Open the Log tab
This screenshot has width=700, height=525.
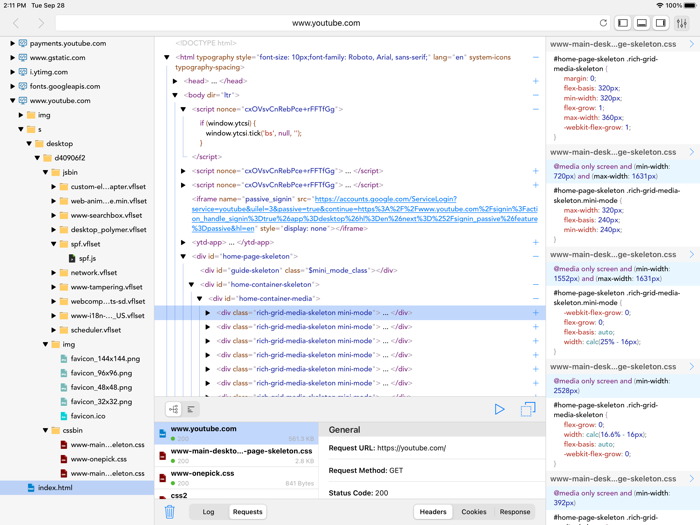[208, 512]
